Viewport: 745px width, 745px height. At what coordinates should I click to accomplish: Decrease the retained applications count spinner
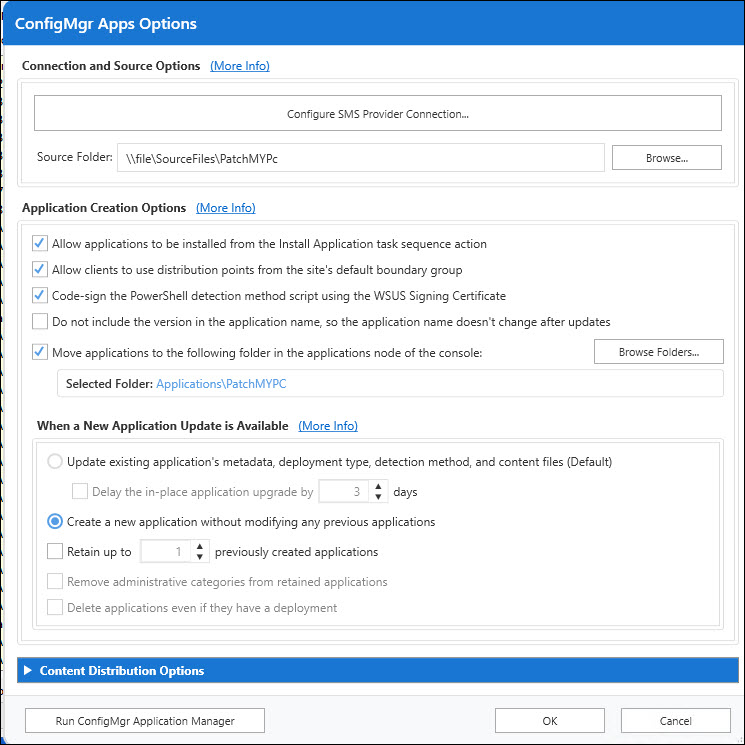click(200, 557)
